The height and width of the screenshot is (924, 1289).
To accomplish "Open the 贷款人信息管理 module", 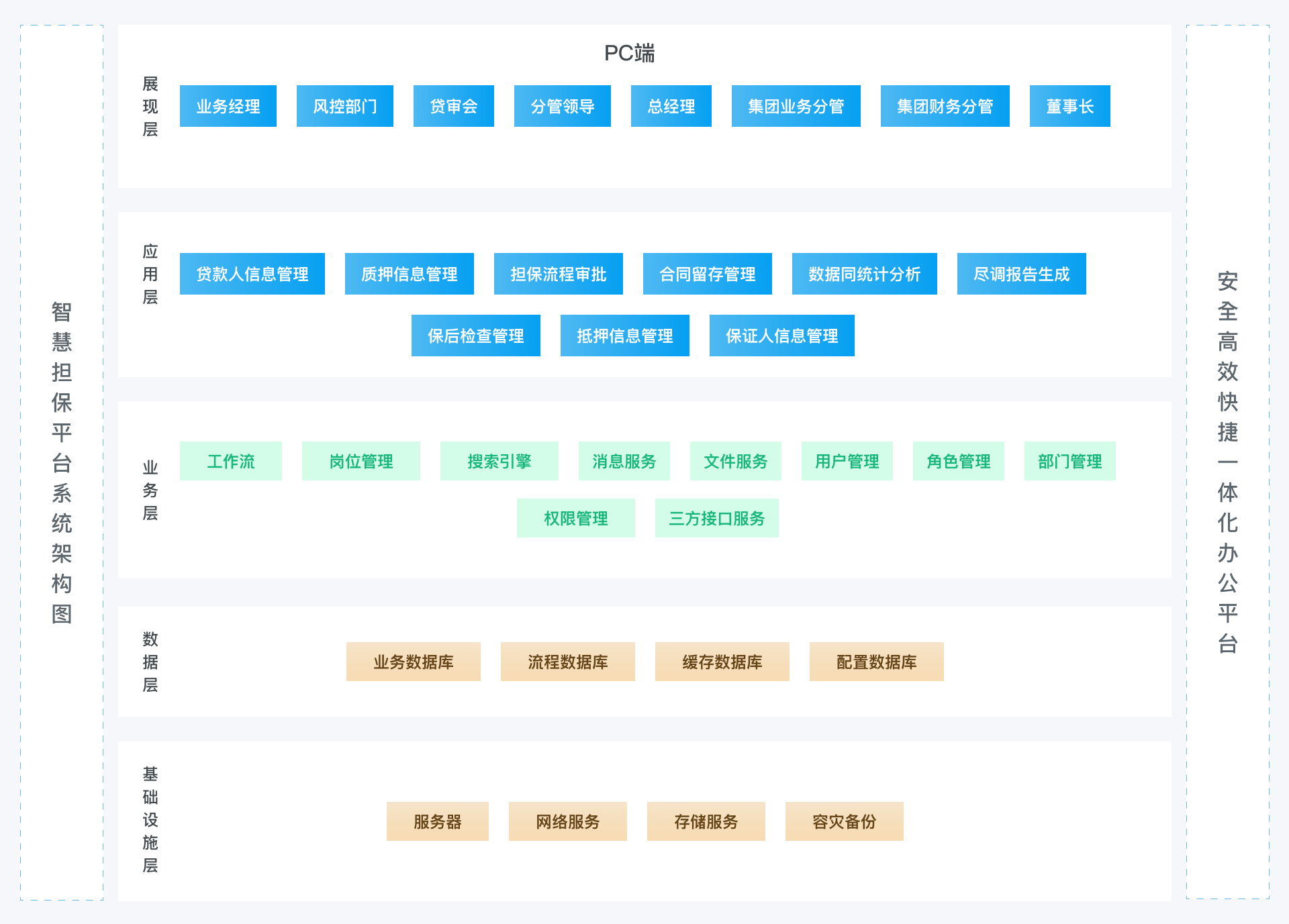I will (252, 274).
